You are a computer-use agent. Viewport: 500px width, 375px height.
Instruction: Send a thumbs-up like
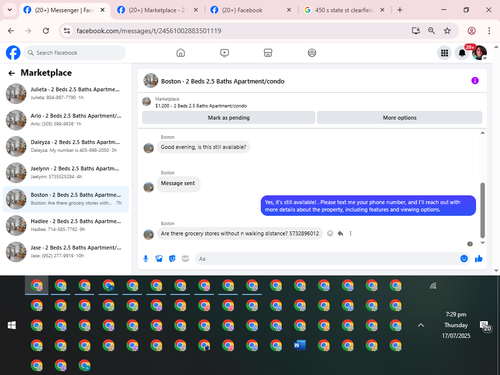479,258
